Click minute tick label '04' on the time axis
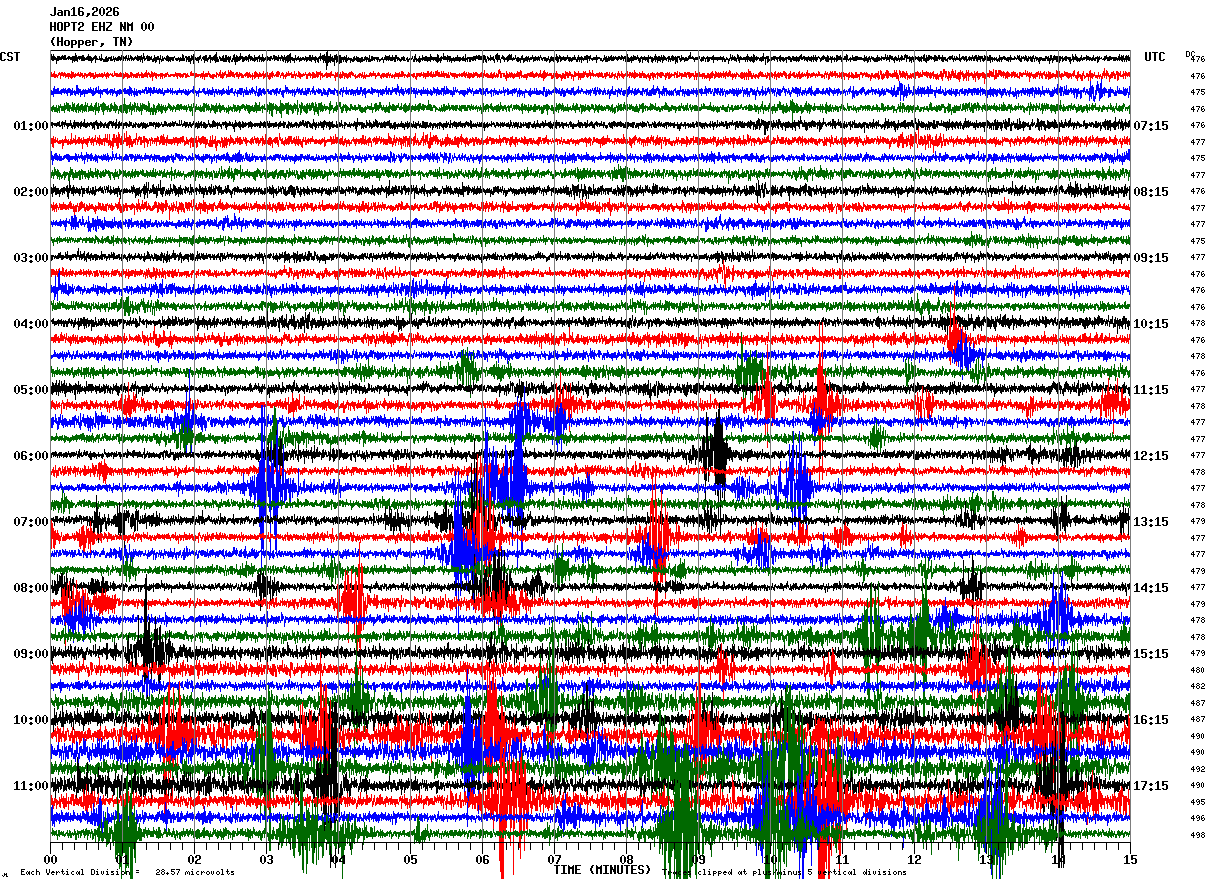 click(338, 860)
